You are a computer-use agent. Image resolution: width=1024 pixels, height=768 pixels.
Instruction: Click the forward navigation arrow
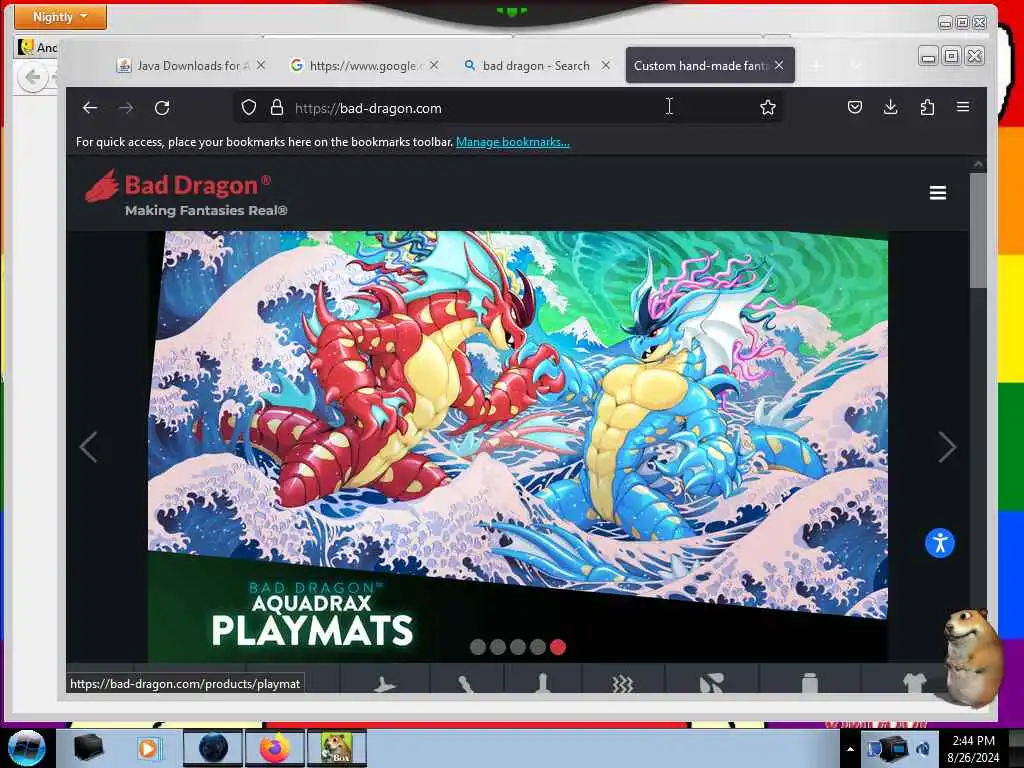126,108
